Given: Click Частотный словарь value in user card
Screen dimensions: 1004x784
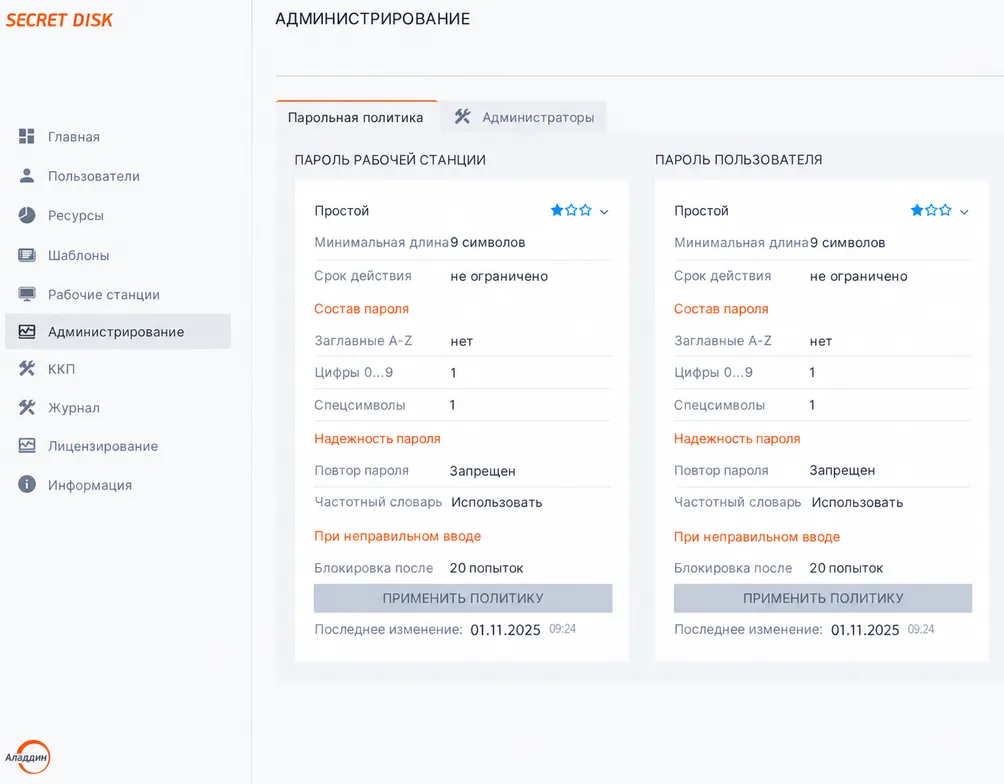Looking at the screenshot, I should pyautogui.click(x=857, y=503).
